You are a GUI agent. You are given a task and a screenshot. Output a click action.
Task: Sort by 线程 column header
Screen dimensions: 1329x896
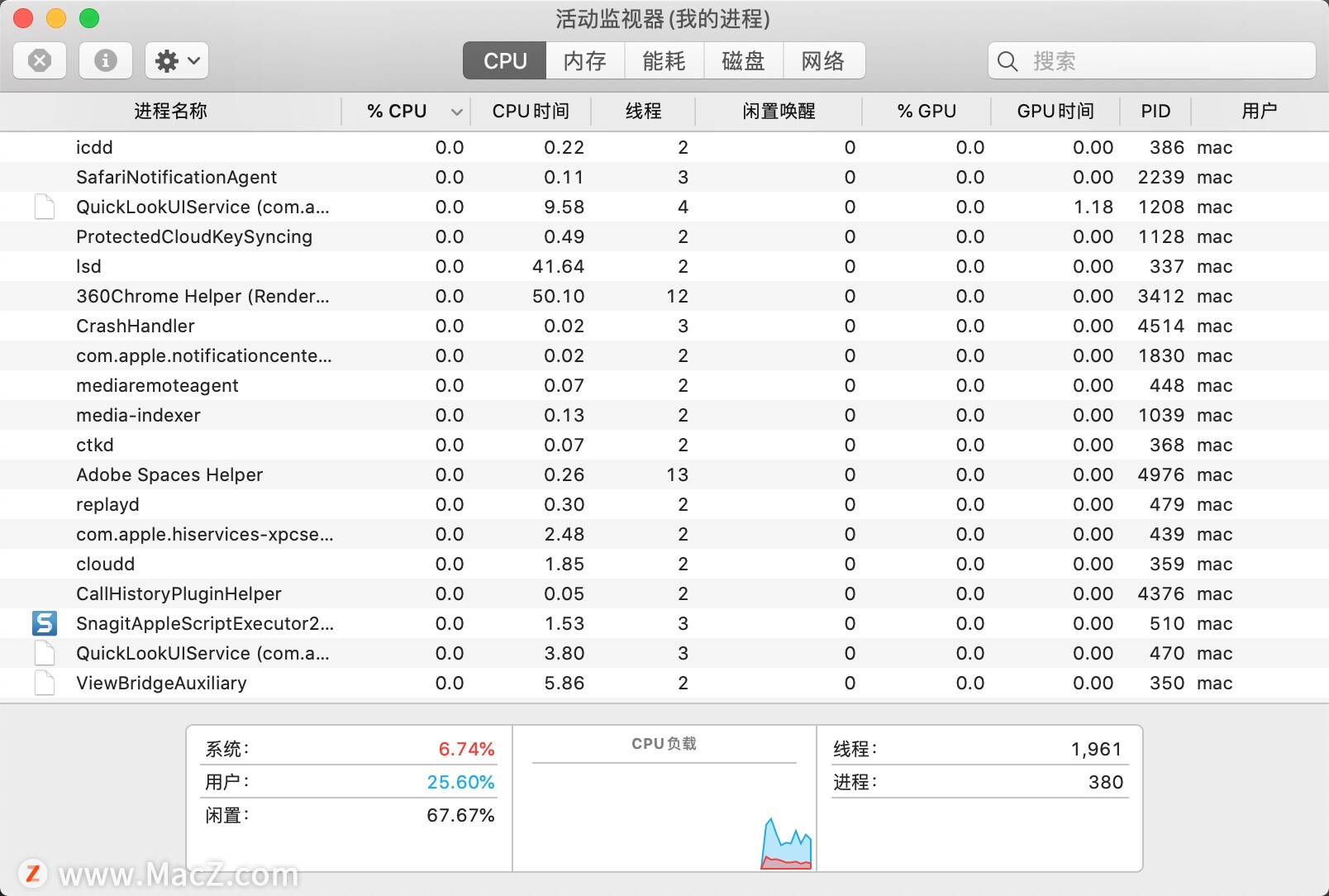point(643,111)
